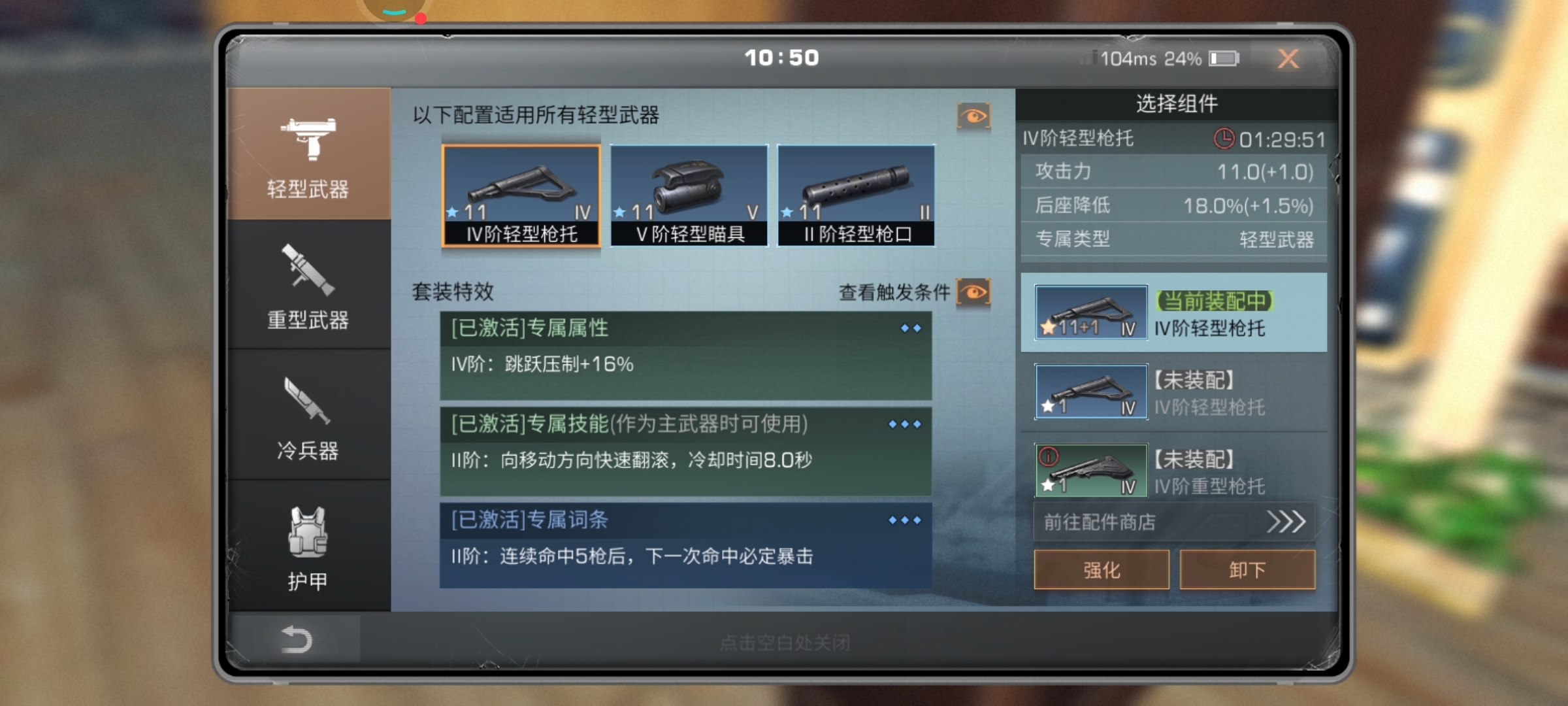Pick the unequipped IV阶重型枪托 thumbnail
This screenshot has width=1568, height=706.
(1090, 470)
